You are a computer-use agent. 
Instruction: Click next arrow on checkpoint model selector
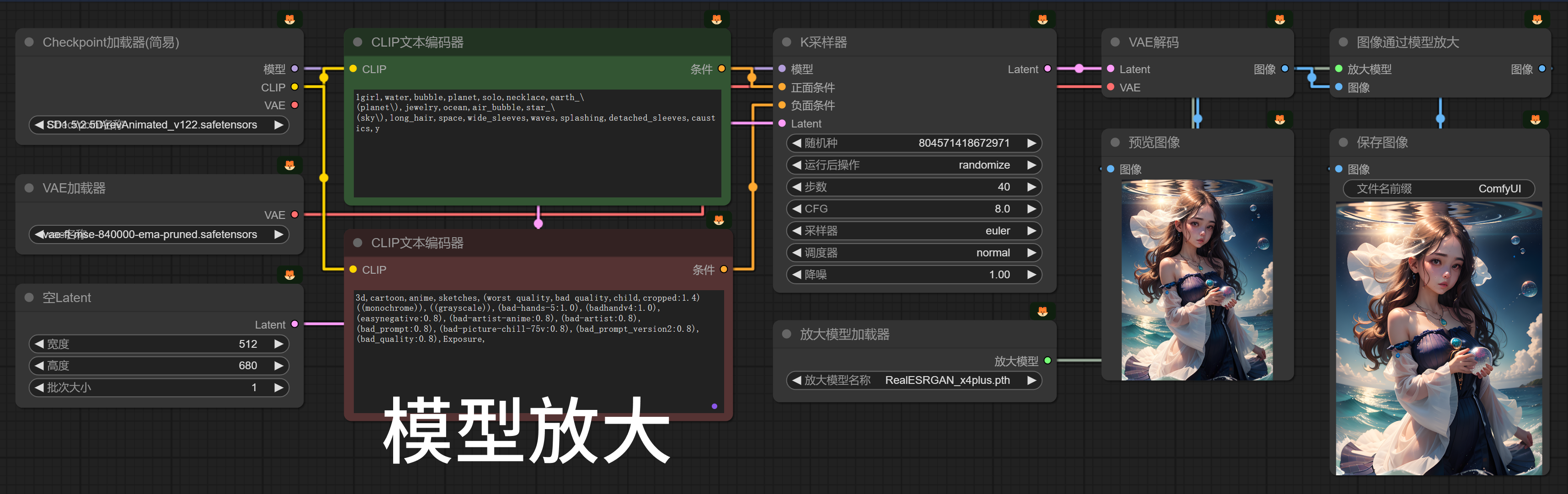click(x=279, y=125)
